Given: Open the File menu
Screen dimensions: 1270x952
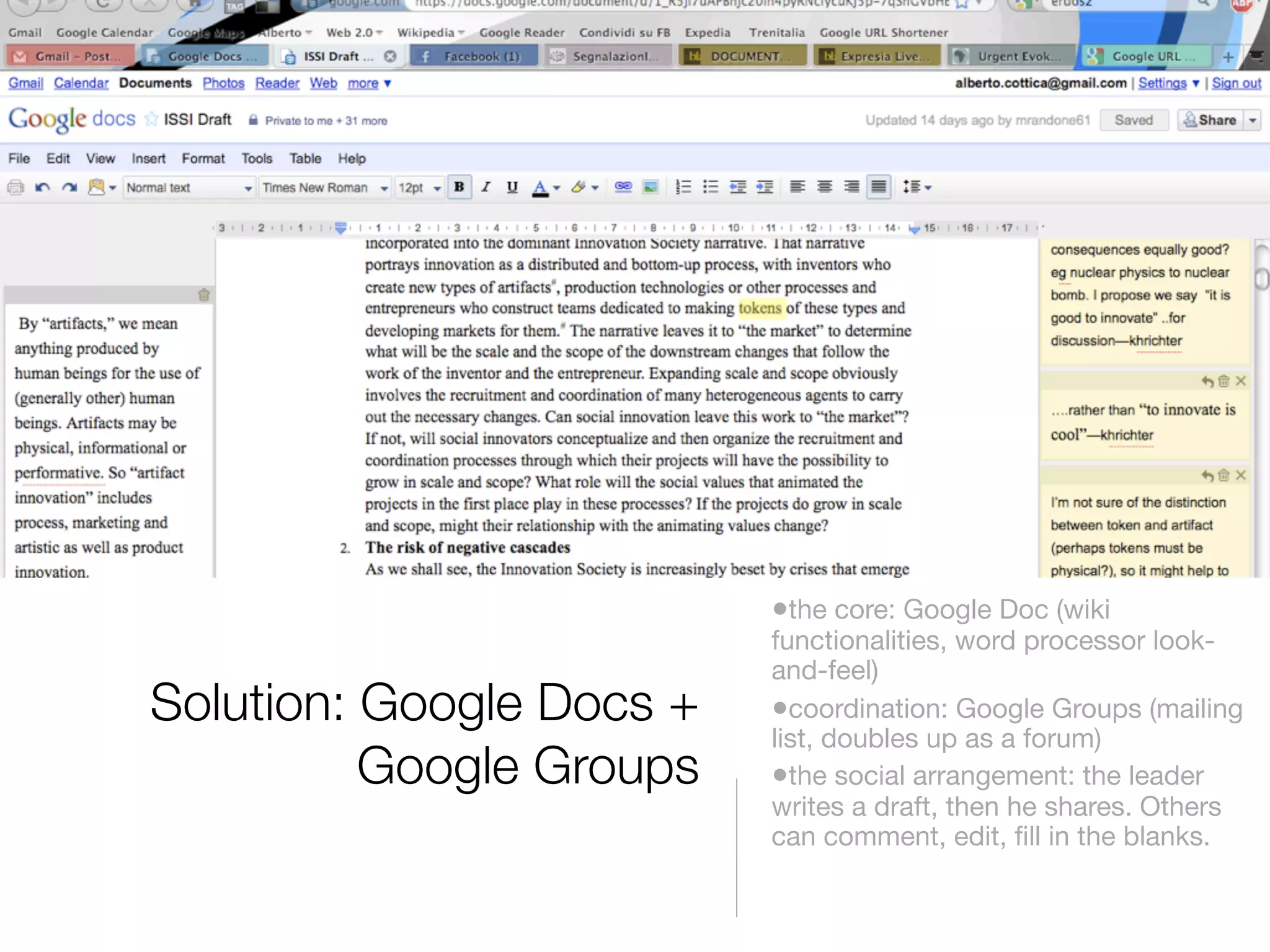Looking at the screenshot, I should [19, 159].
